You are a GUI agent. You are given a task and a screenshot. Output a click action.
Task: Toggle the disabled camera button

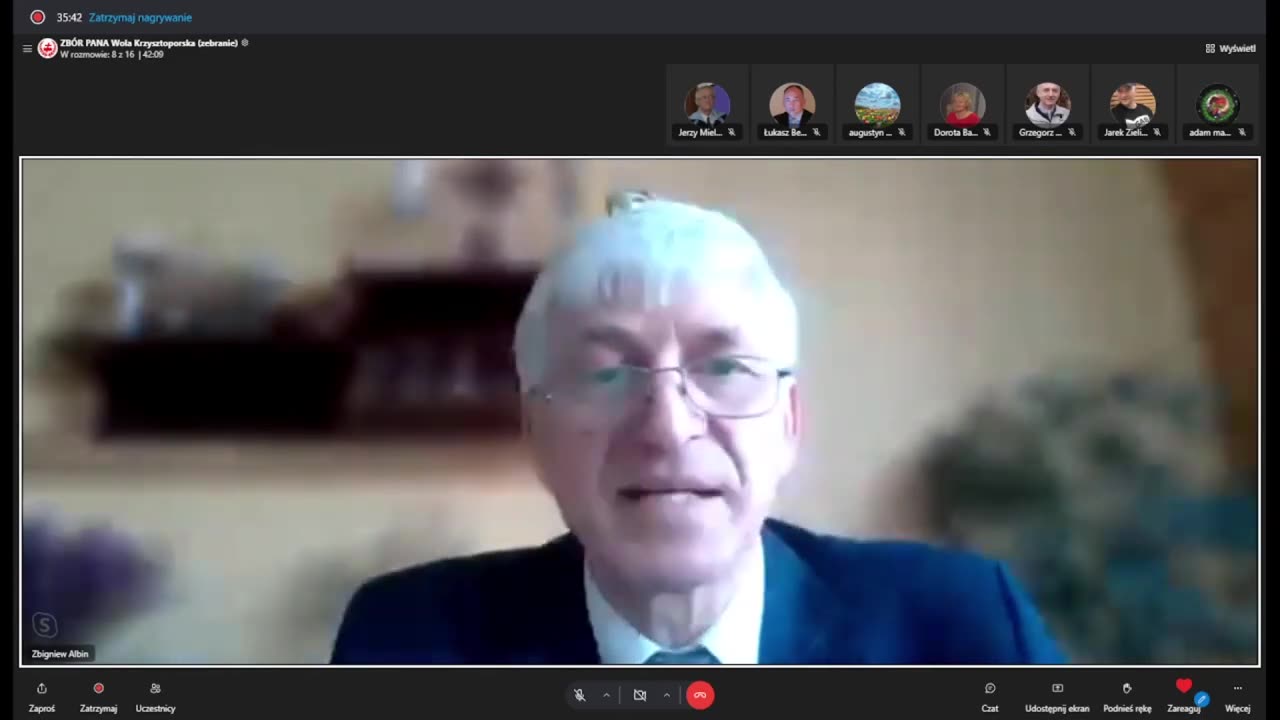click(640, 695)
